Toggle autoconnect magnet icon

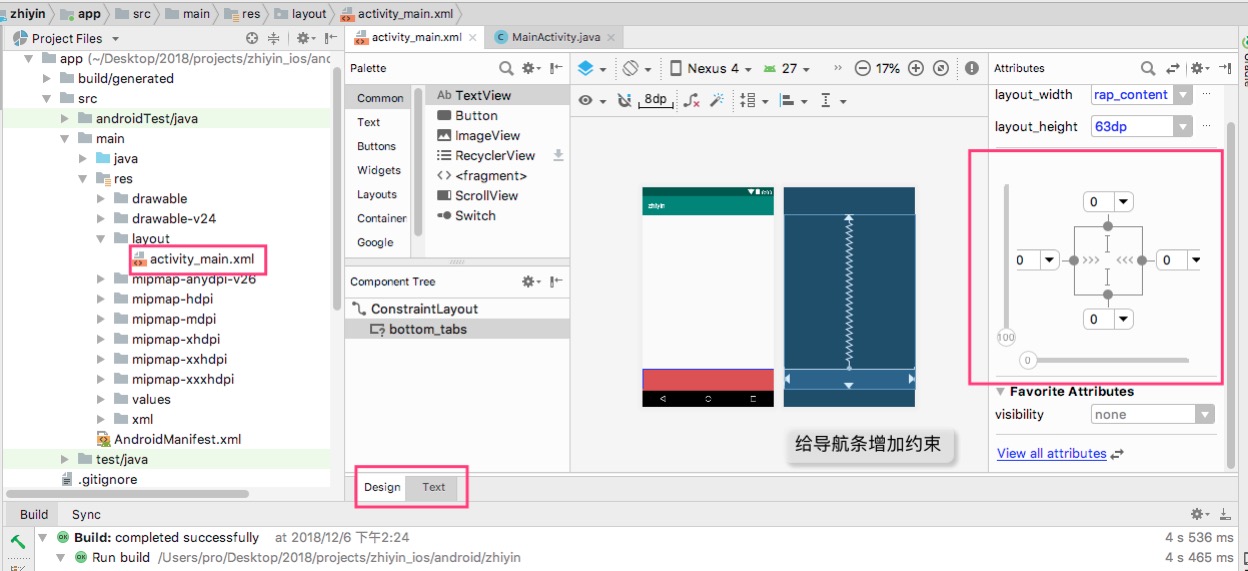[x=625, y=100]
